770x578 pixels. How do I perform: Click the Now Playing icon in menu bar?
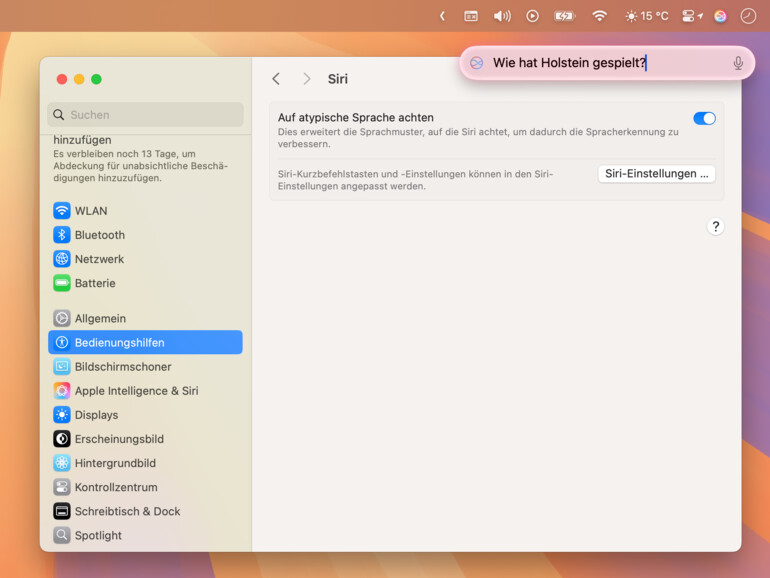coord(532,16)
